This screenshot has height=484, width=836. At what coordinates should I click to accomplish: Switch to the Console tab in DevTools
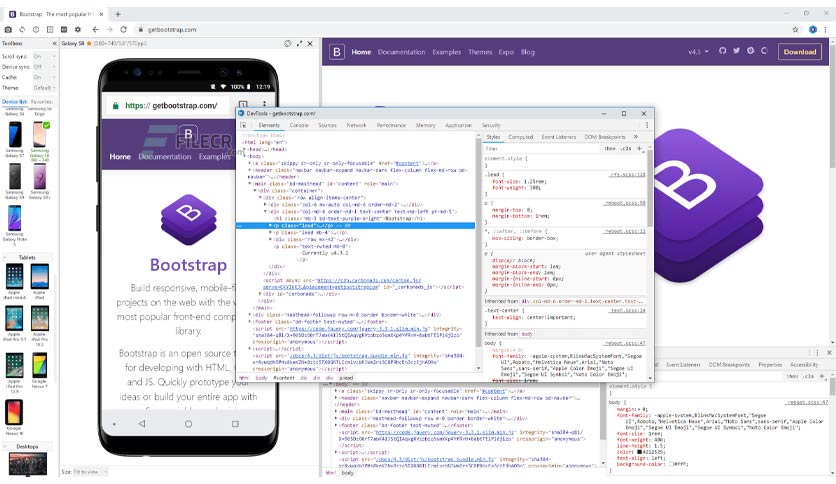pyautogui.click(x=299, y=125)
